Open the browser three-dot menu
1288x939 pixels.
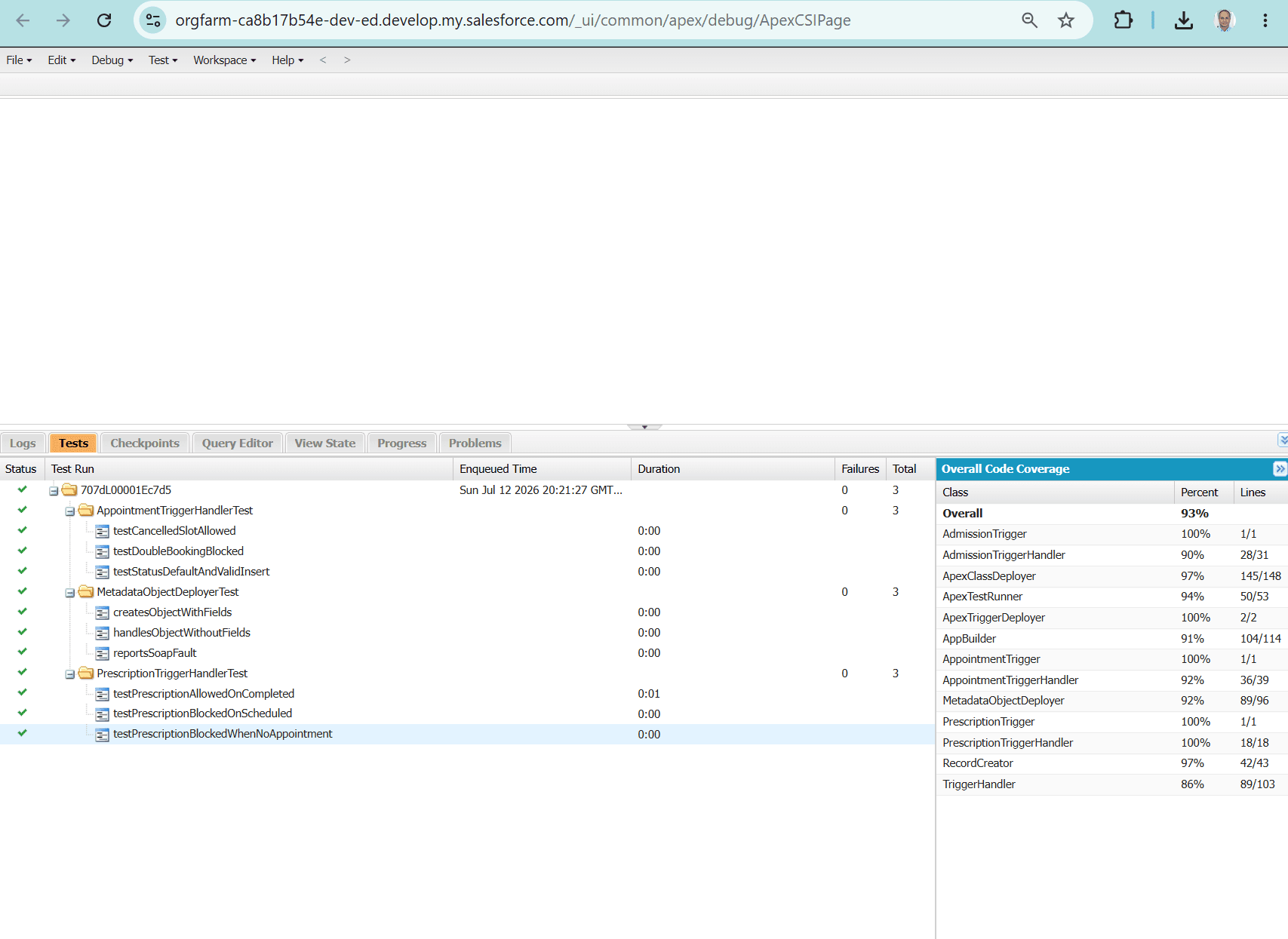(x=1265, y=20)
